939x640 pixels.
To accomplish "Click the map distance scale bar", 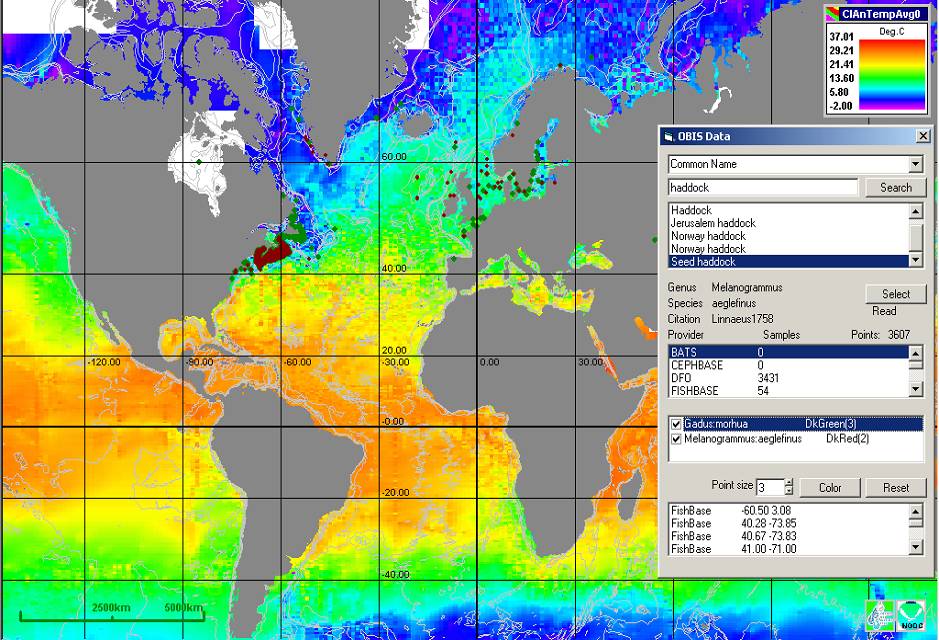I will 112,614.
